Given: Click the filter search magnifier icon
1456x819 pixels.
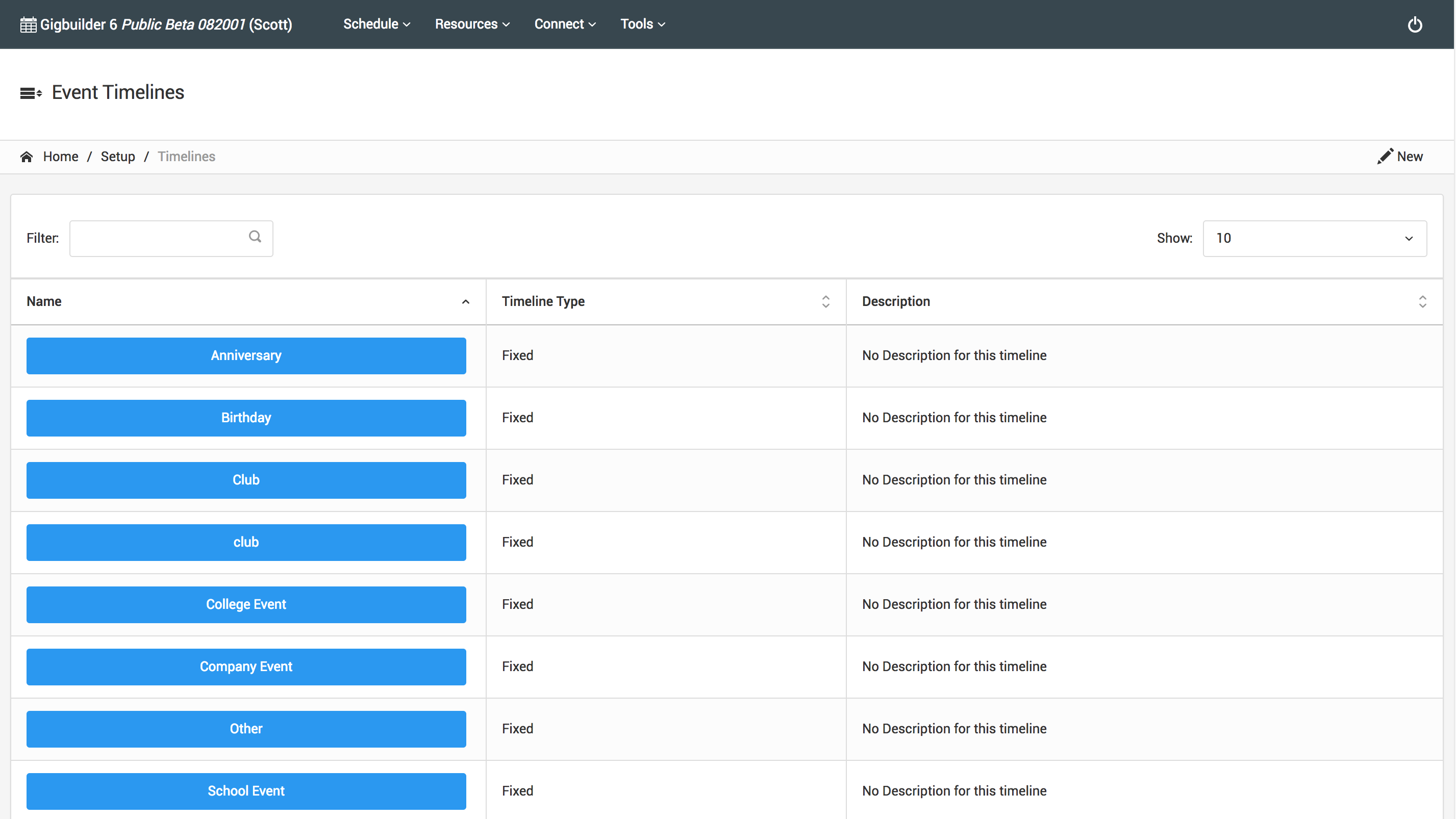Looking at the screenshot, I should (255, 237).
